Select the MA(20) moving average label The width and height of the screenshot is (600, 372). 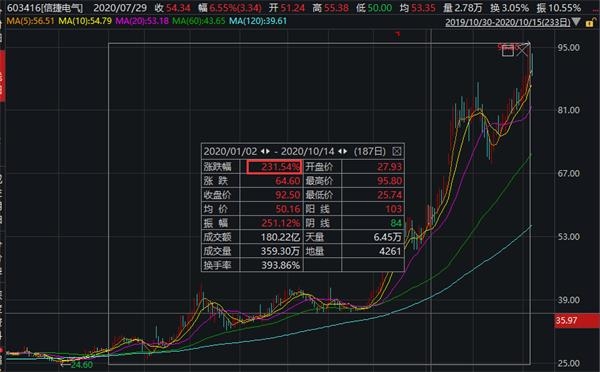click(142, 21)
